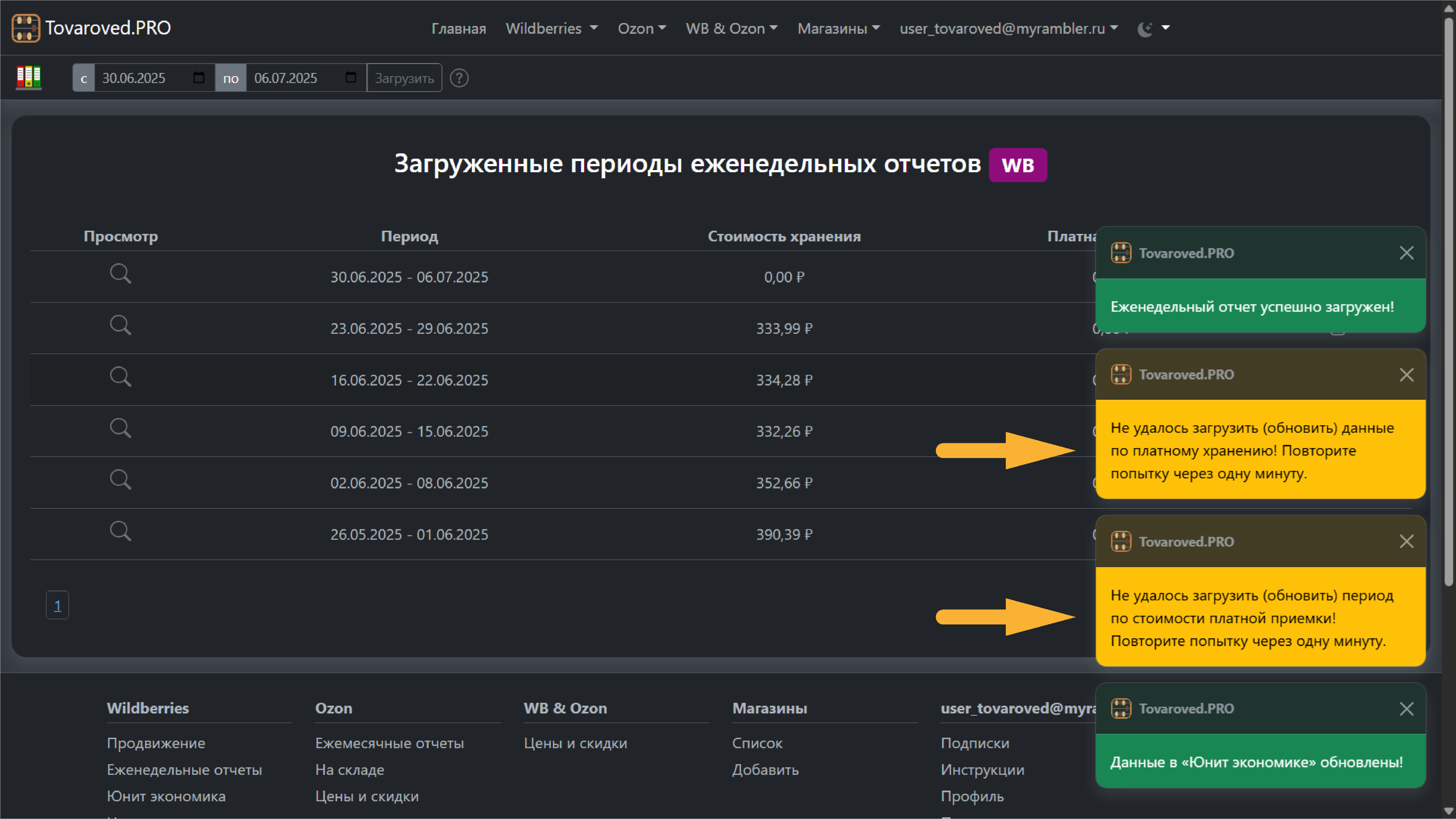The width and height of the screenshot is (1456, 819).
Task: Open Еженедельные отчеты in the footer
Action: pyautogui.click(x=184, y=770)
